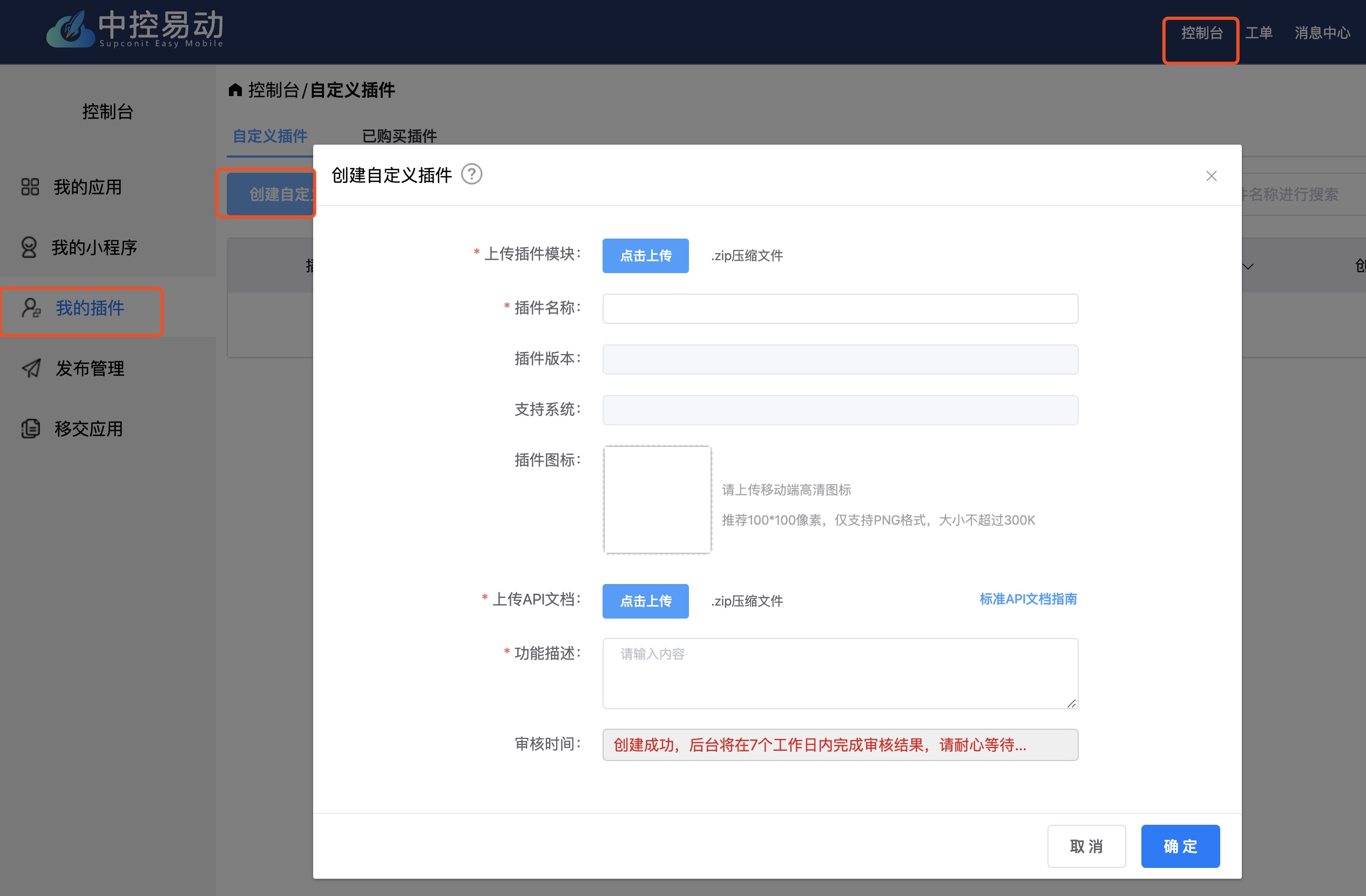The height and width of the screenshot is (896, 1366).
Task: Click the 我的小程序 sidebar icon
Action: tap(29, 247)
